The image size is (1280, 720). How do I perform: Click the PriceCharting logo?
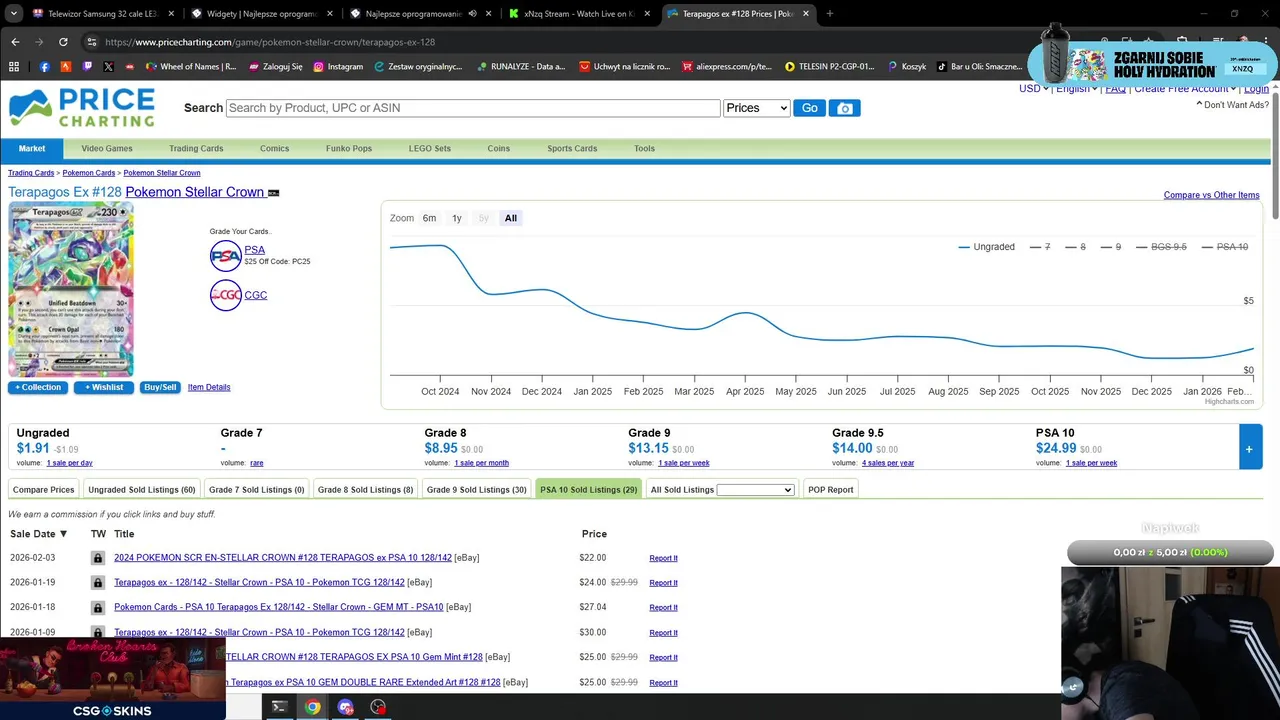82,108
